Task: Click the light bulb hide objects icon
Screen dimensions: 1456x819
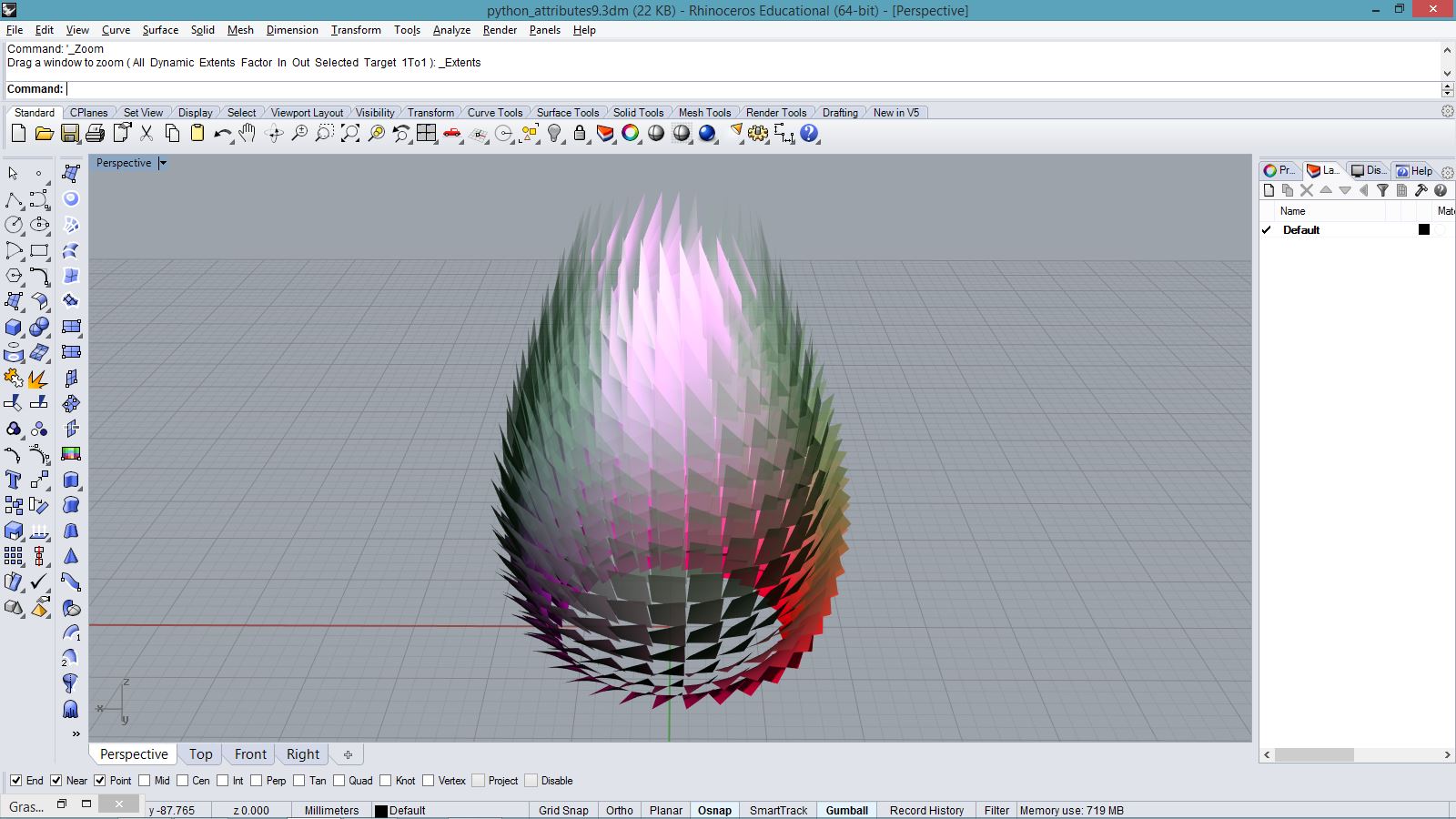Action: tap(554, 134)
